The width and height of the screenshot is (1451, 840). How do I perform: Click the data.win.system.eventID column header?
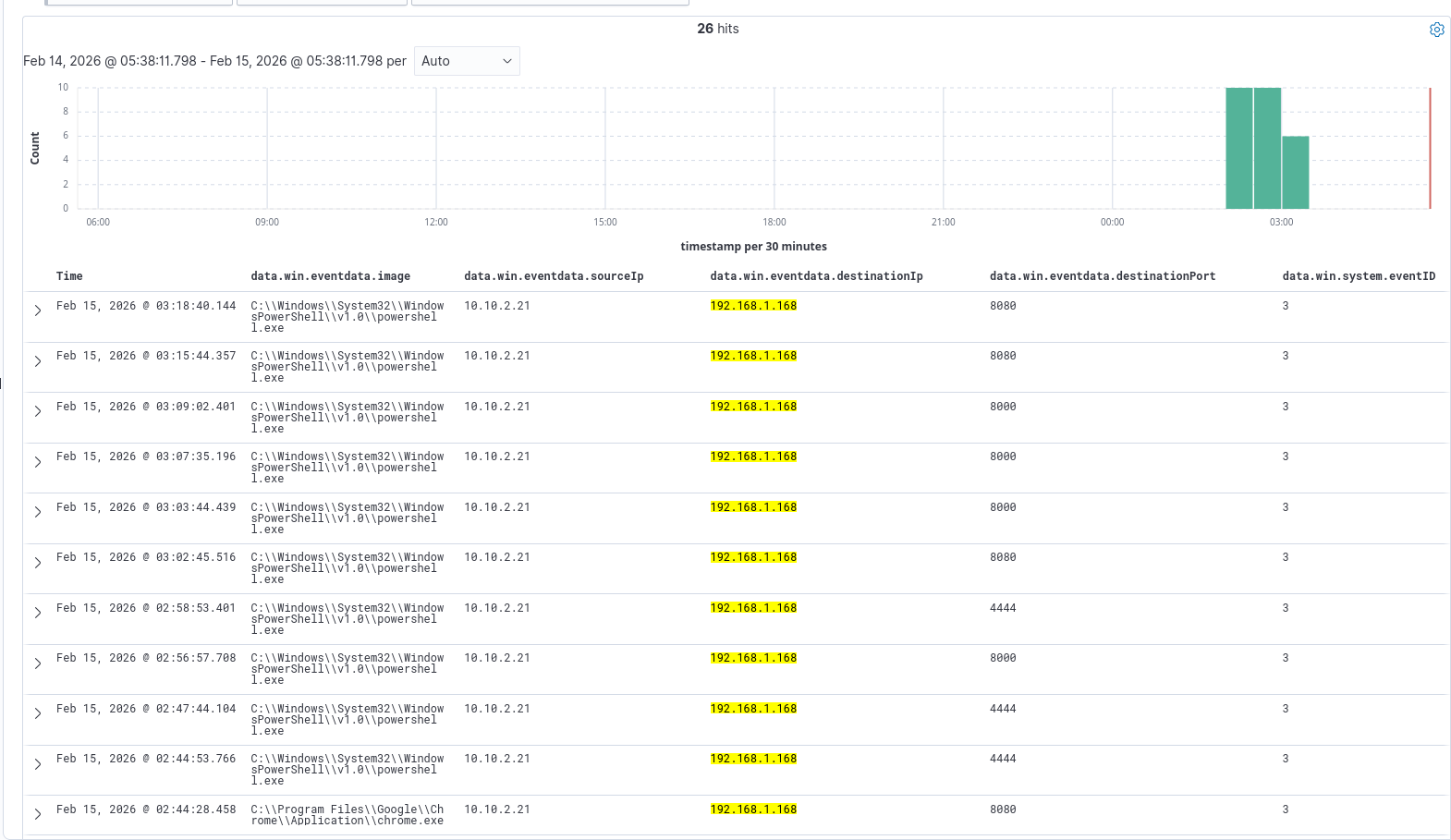1358,276
